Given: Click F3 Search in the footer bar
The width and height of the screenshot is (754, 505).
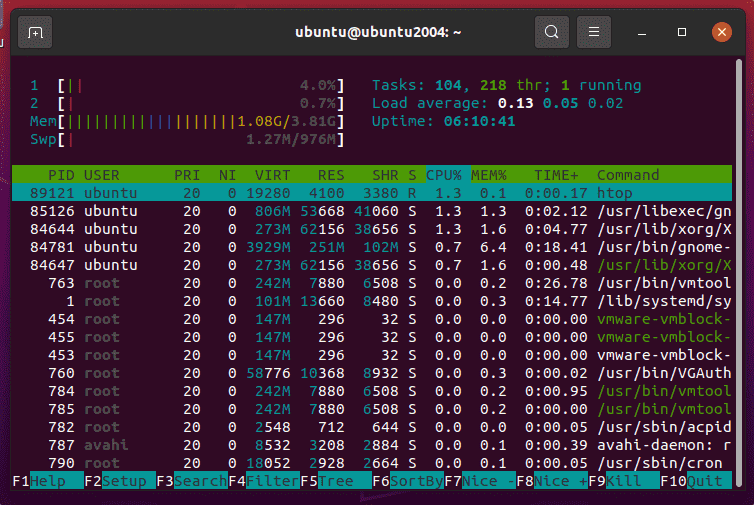Looking at the screenshot, I should (x=200, y=480).
